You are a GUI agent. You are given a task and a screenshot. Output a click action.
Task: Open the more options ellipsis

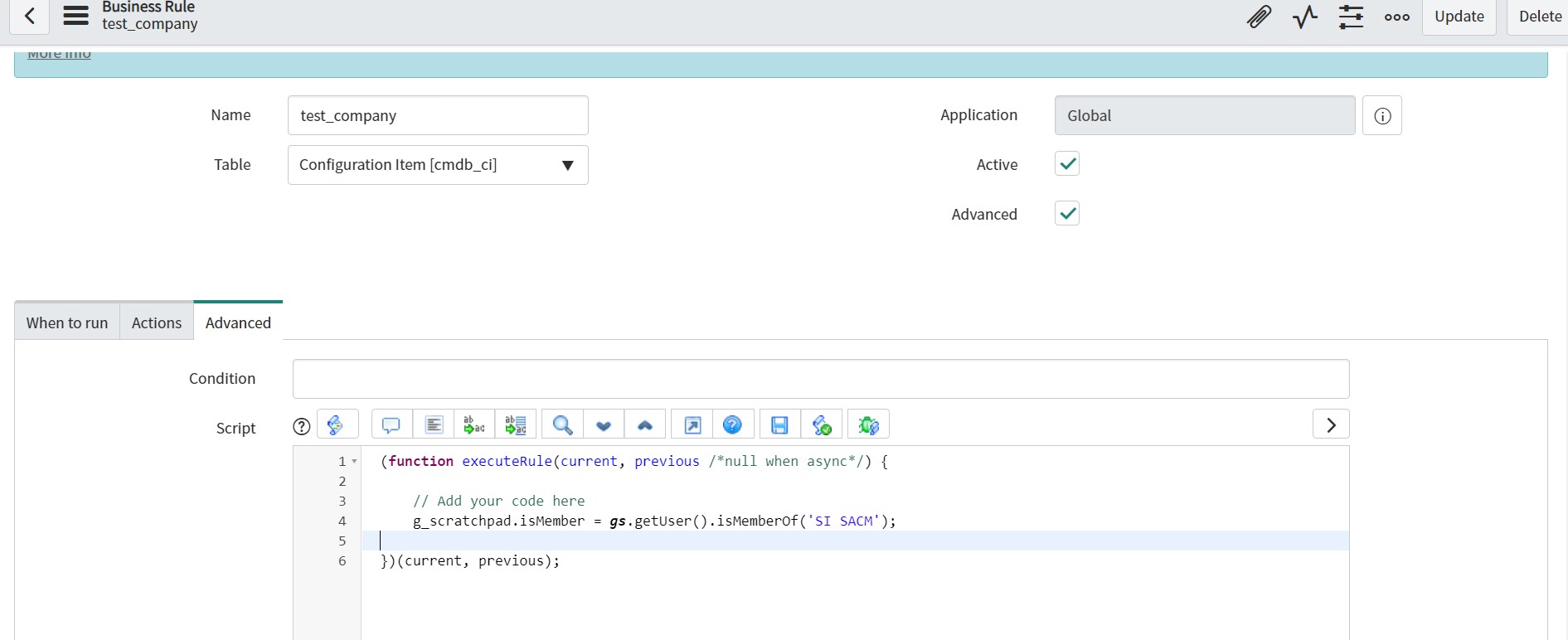click(x=1397, y=17)
